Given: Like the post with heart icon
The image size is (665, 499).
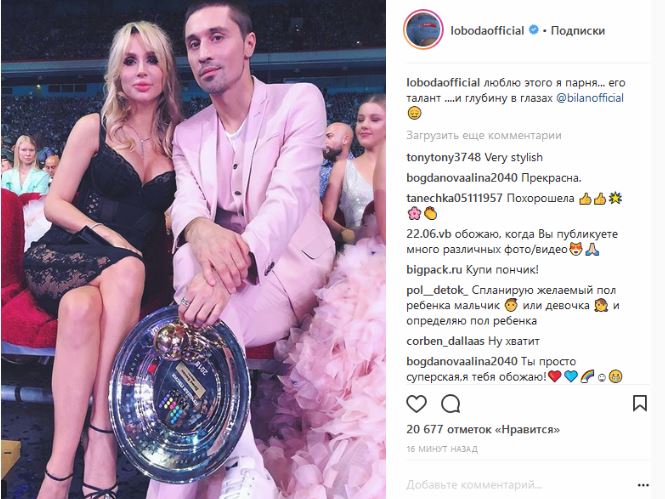Looking at the screenshot, I should click(416, 404).
